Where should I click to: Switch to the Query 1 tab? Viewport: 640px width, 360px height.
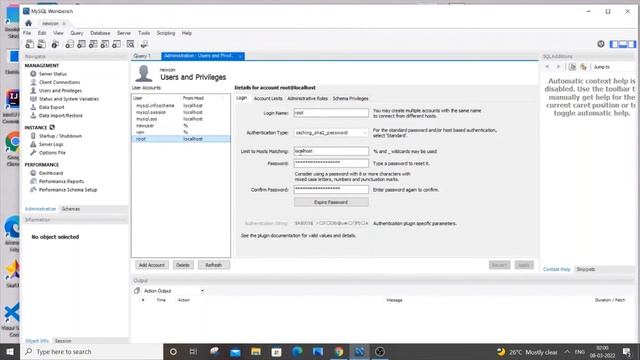pos(142,56)
